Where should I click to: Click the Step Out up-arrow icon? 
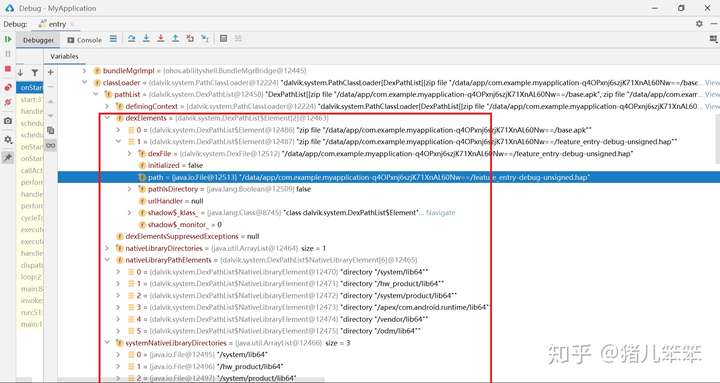click(175, 39)
